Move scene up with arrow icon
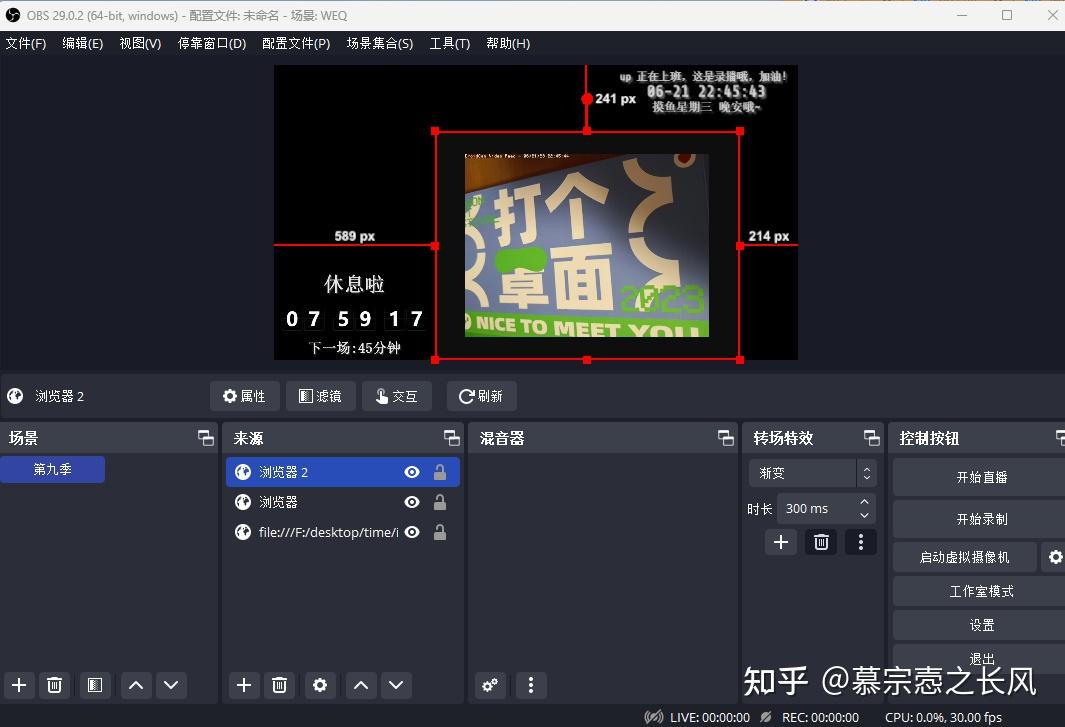 tap(136, 685)
